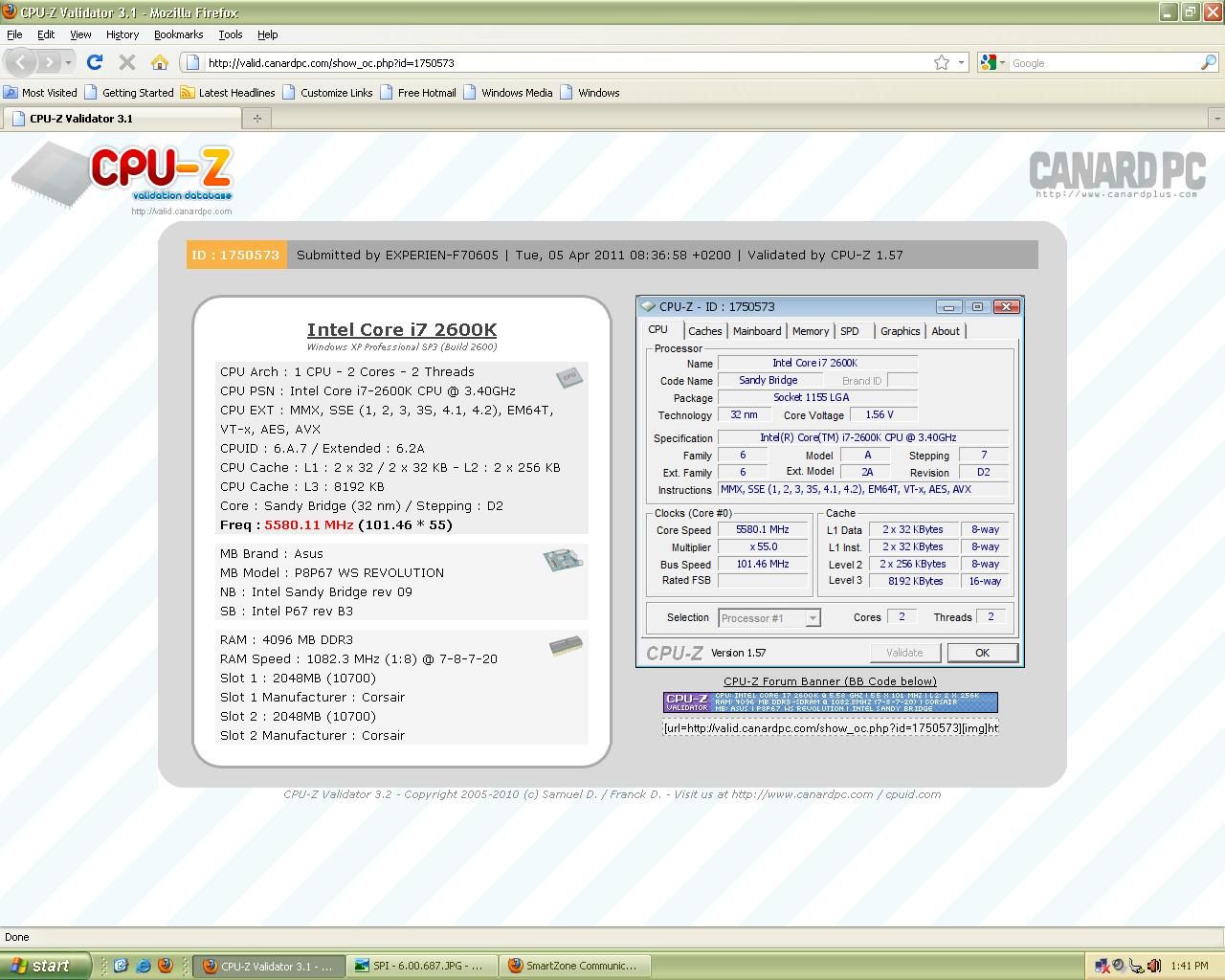Switch to the Memory tab in CPU-Z
This screenshot has width=1225, height=980.
[811, 331]
